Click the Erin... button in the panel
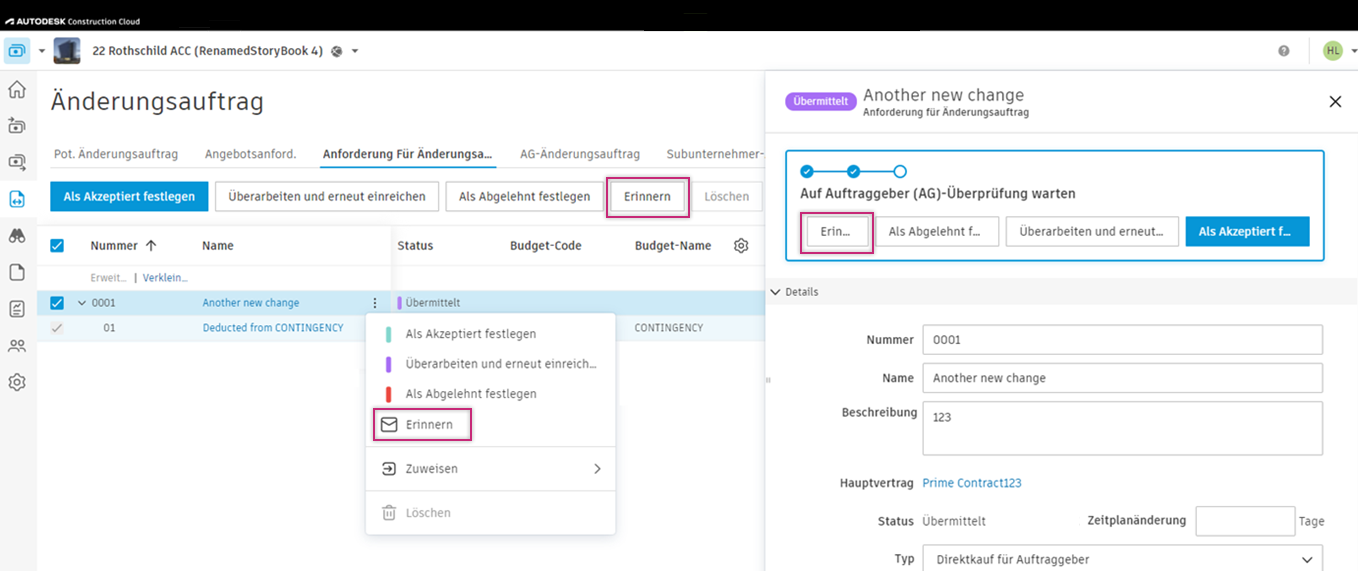Screen dimensions: 1358x571 tap(836, 232)
